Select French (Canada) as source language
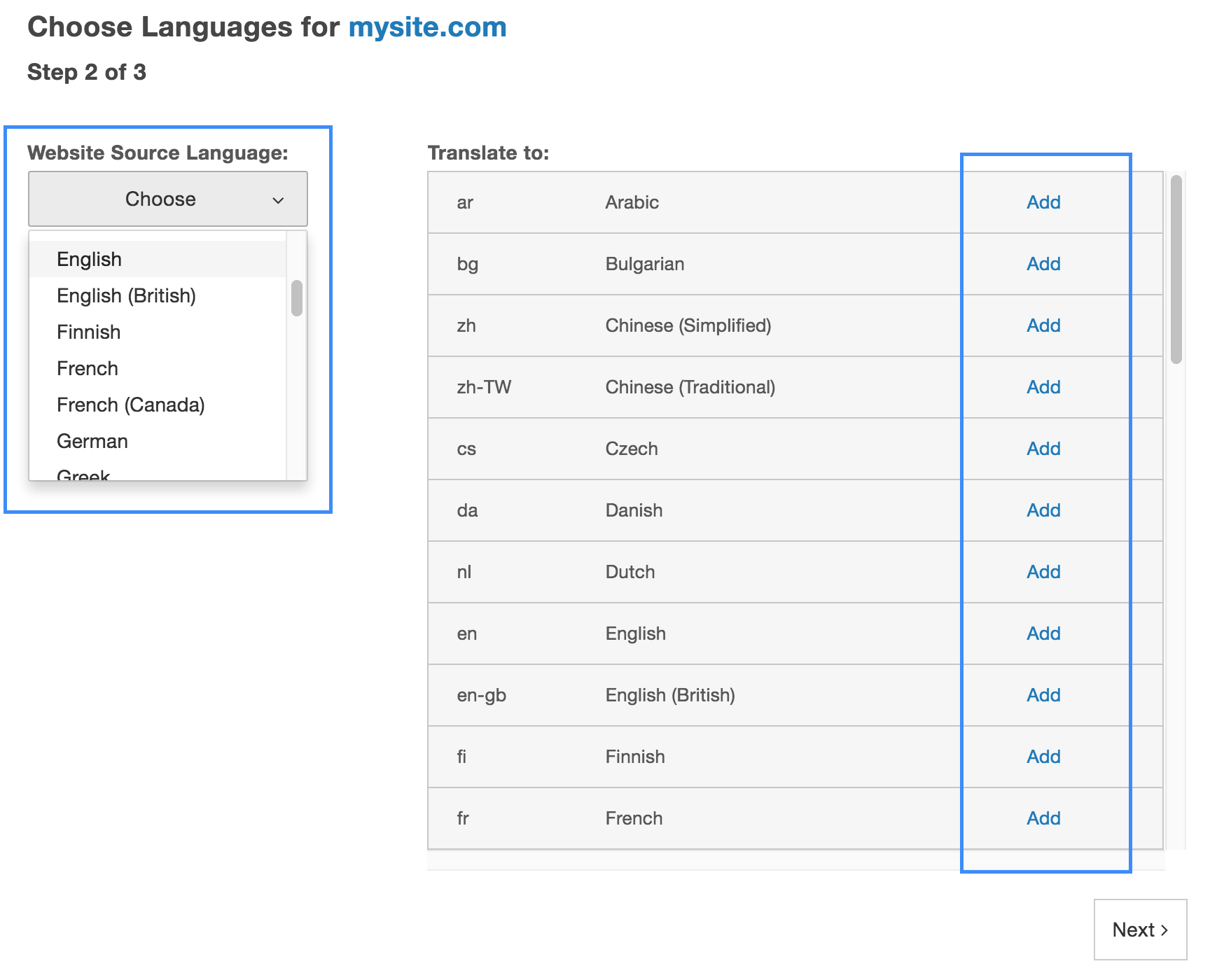Image resolution: width=1210 pixels, height=980 pixels. tap(130, 405)
